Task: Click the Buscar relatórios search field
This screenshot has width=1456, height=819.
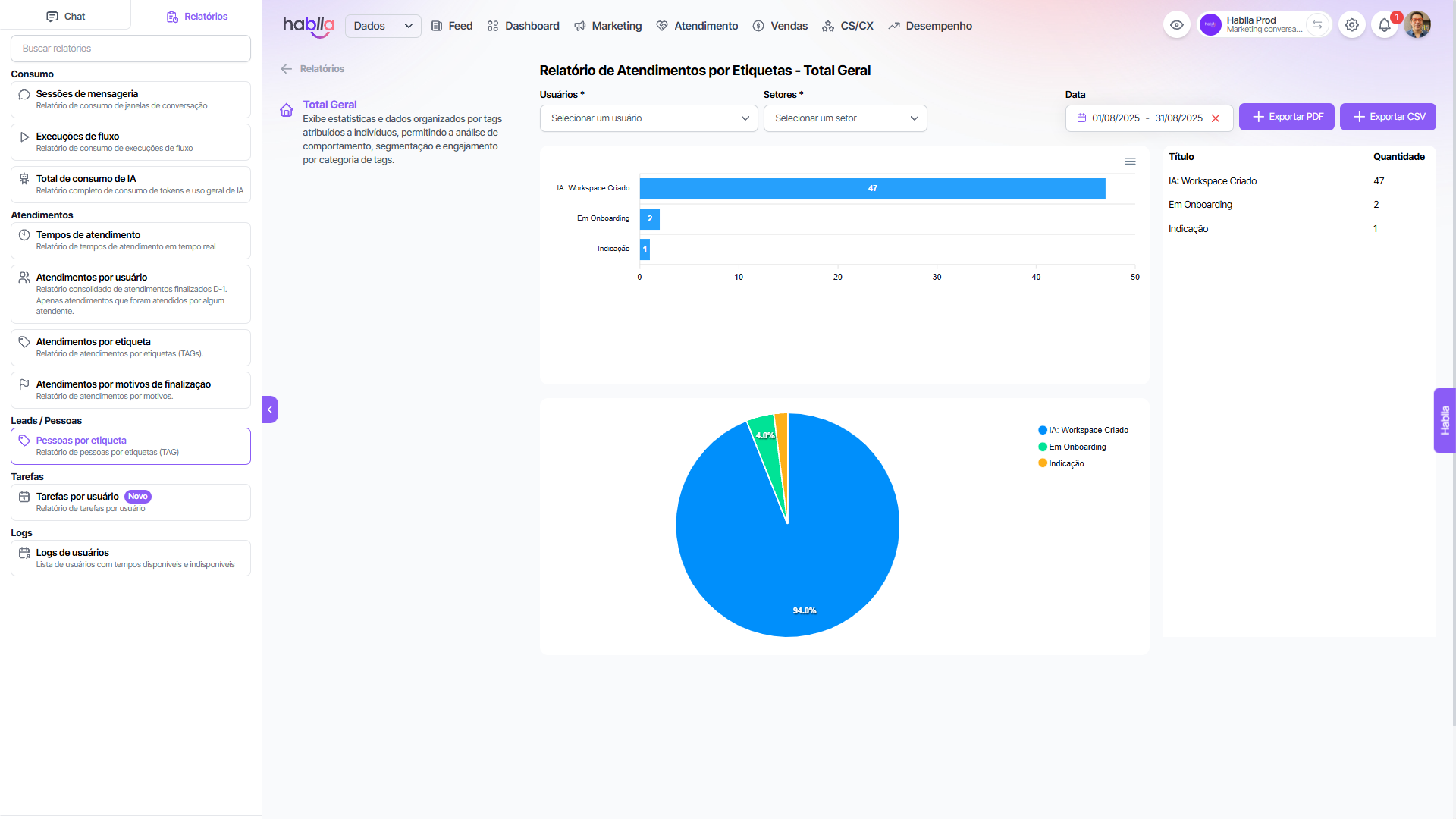Action: pos(130,49)
